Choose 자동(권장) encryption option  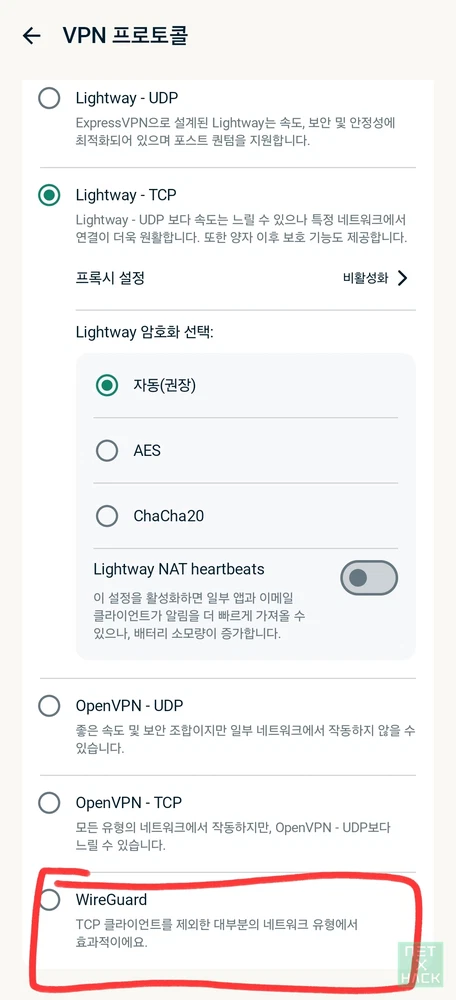pyautogui.click(x=107, y=385)
